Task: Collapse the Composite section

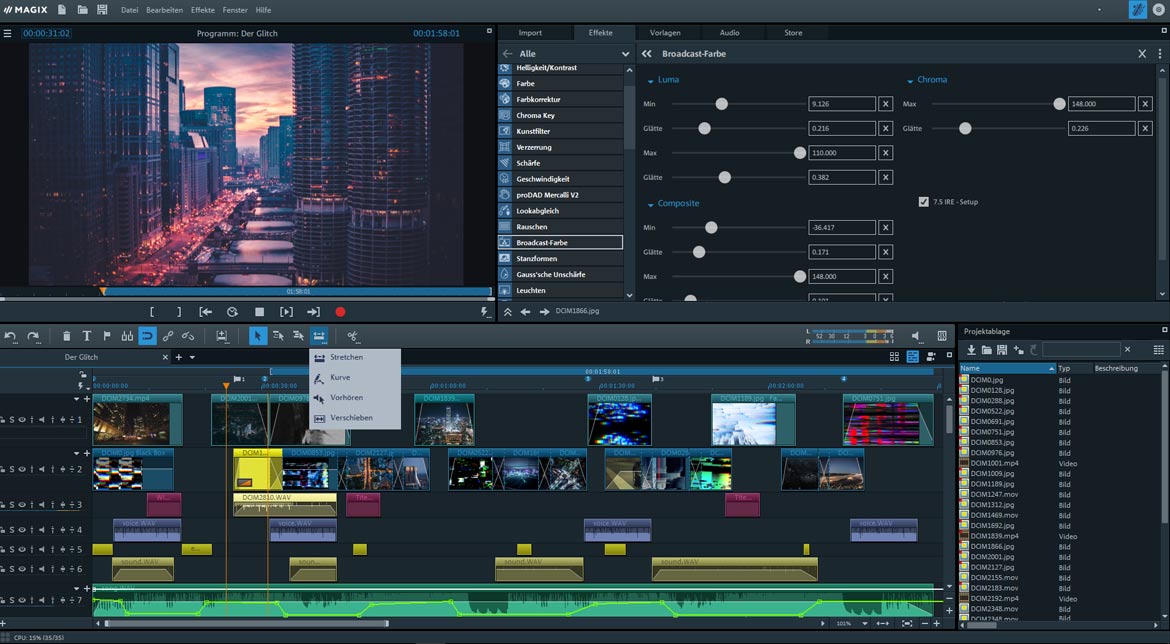Action: pyautogui.click(x=651, y=204)
